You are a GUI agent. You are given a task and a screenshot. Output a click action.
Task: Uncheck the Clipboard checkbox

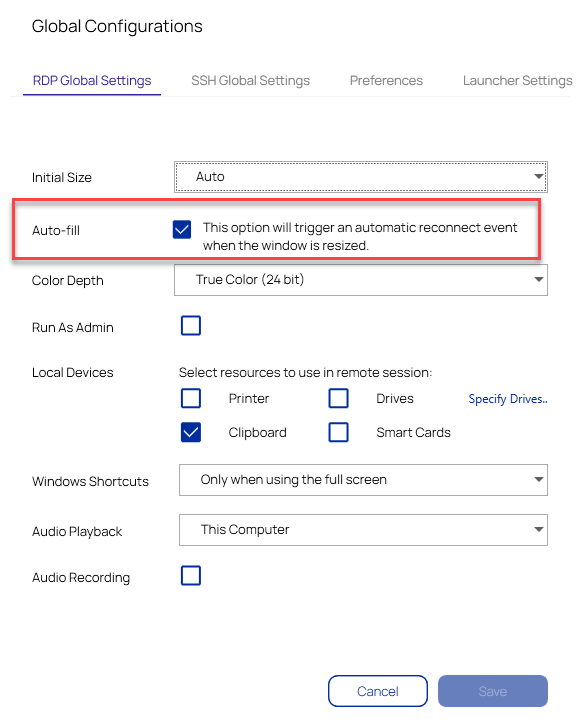point(191,432)
